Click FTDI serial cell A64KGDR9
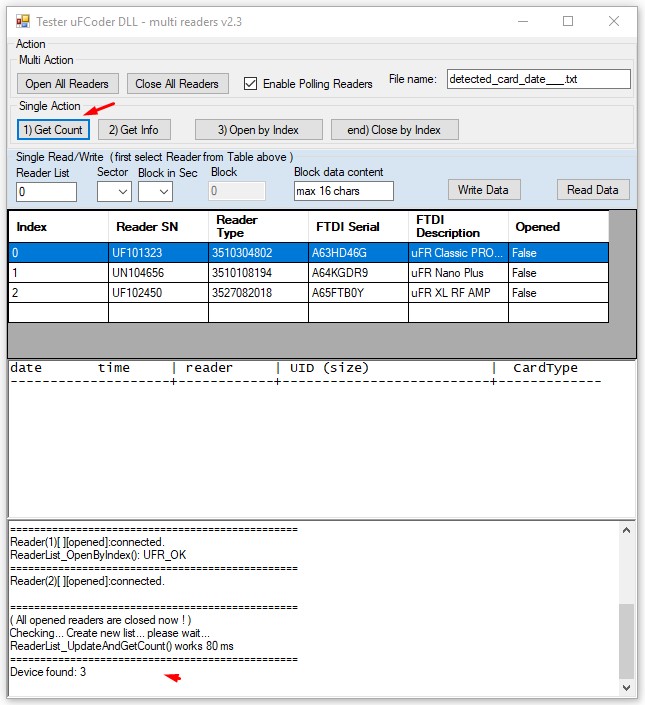Image resolution: width=645 pixels, height=705 pixels. [358, 273]
